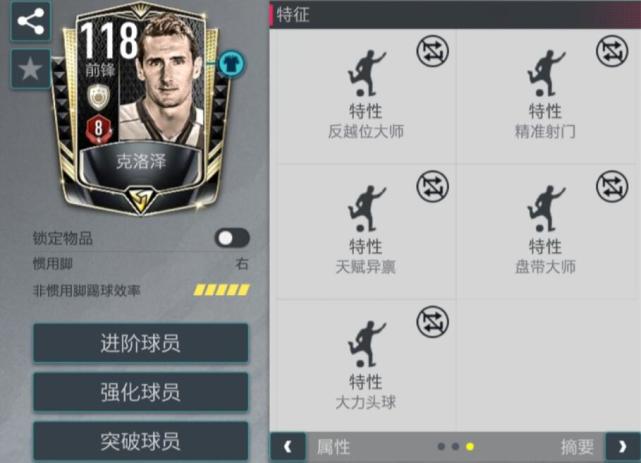This screenshot has width=641, height=463.
Task: Swap the 天赋异禀 trait icon
Action: point(433,187)
